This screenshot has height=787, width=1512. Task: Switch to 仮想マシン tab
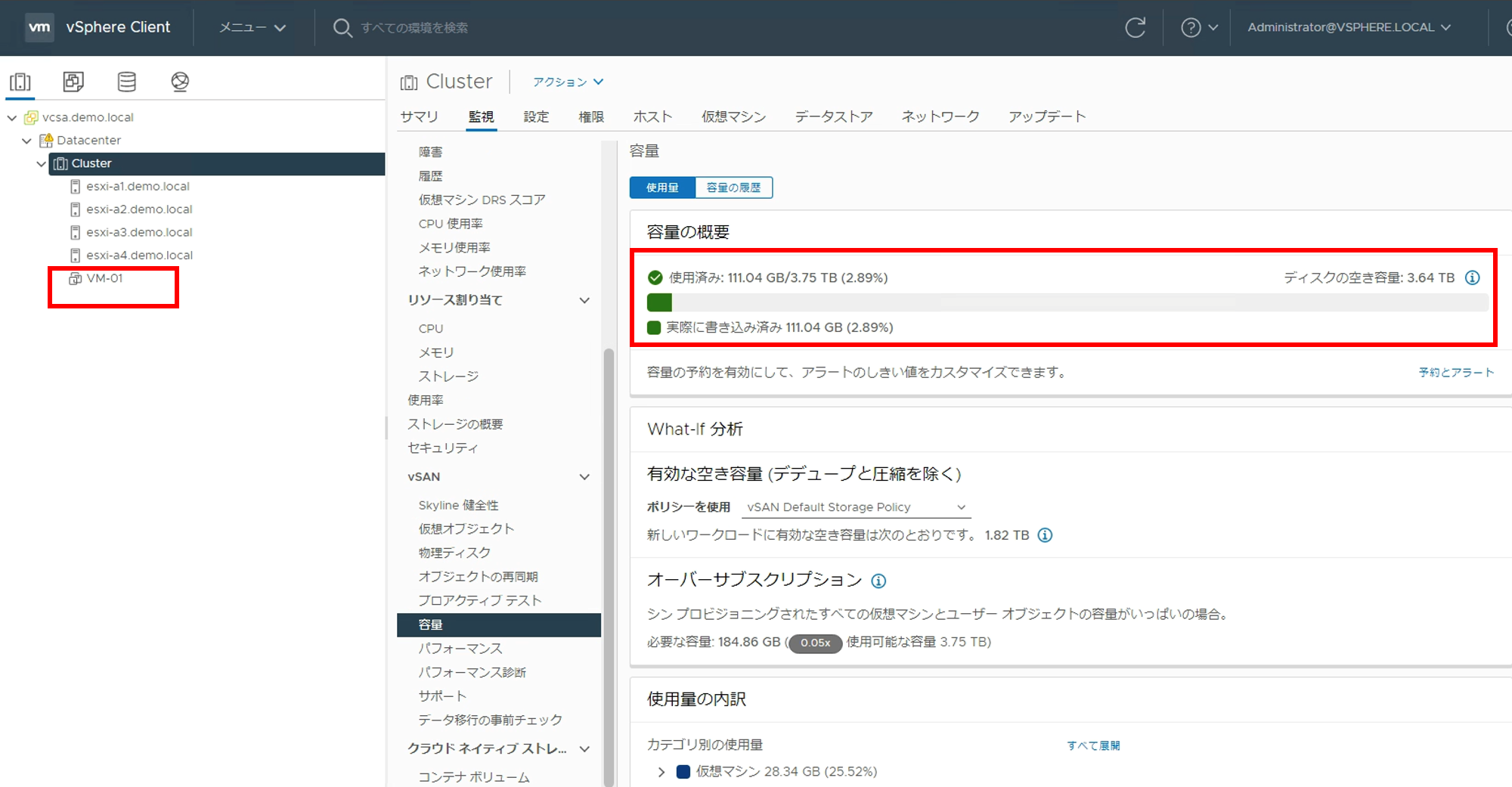[x=733, y=116]
